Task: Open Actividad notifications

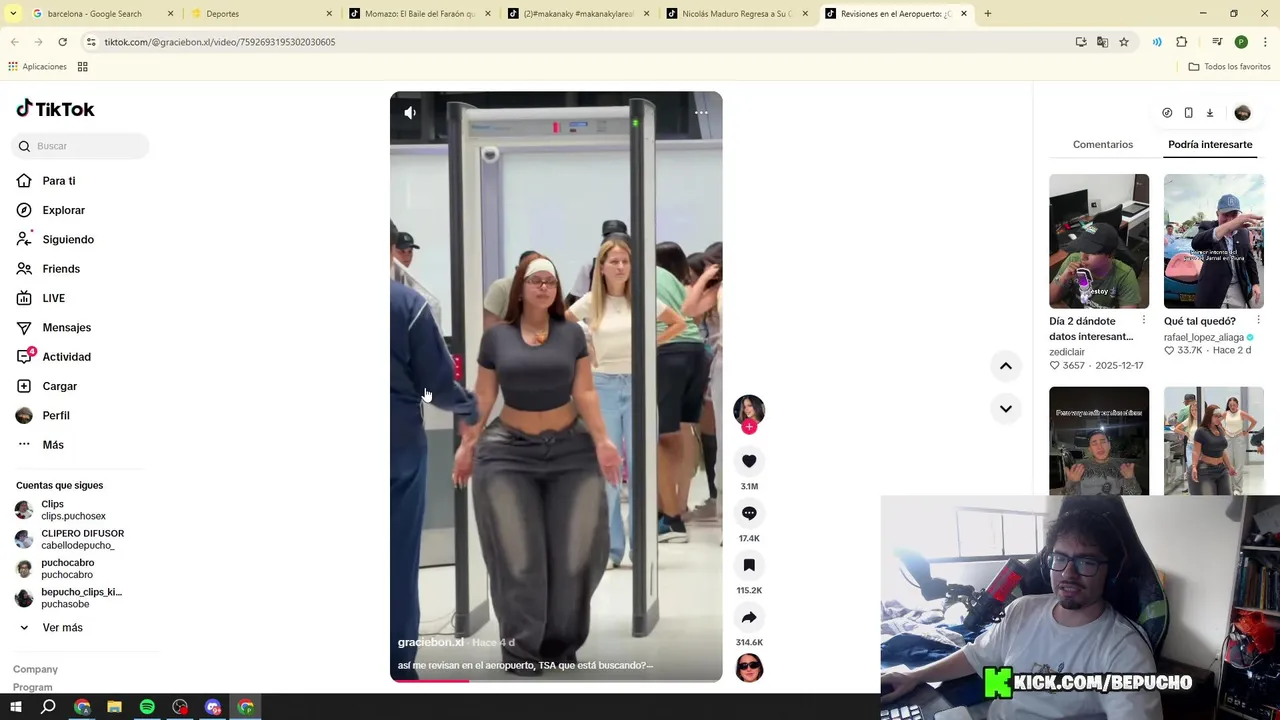Action: pos(53,357)
